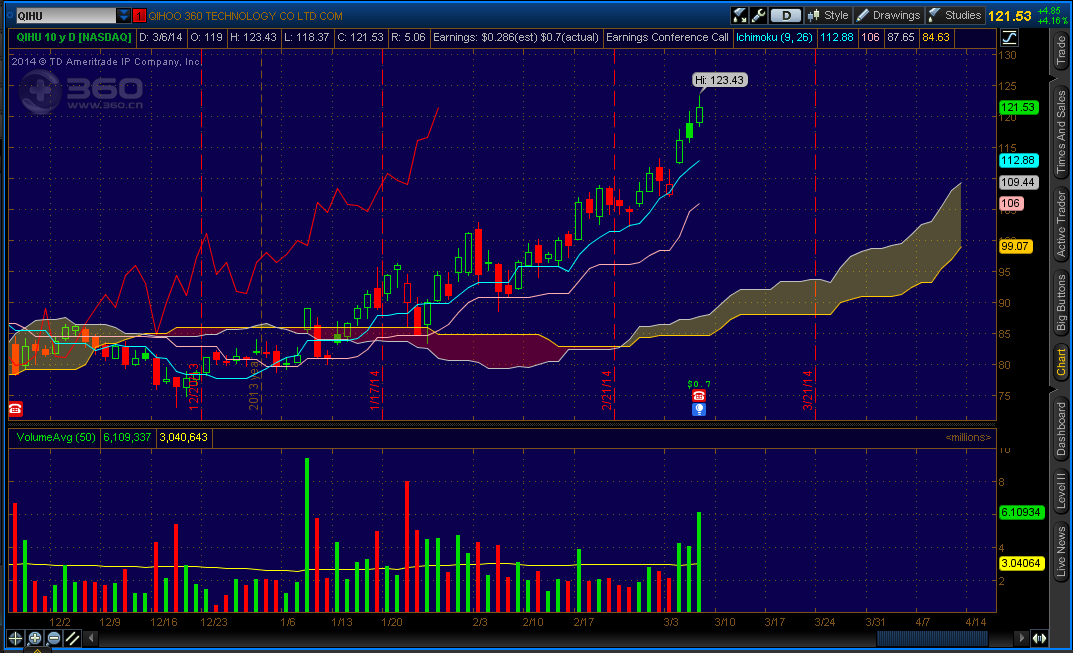
Task: Toggle the log/scale curve icon
Action: pos(1009,38)
